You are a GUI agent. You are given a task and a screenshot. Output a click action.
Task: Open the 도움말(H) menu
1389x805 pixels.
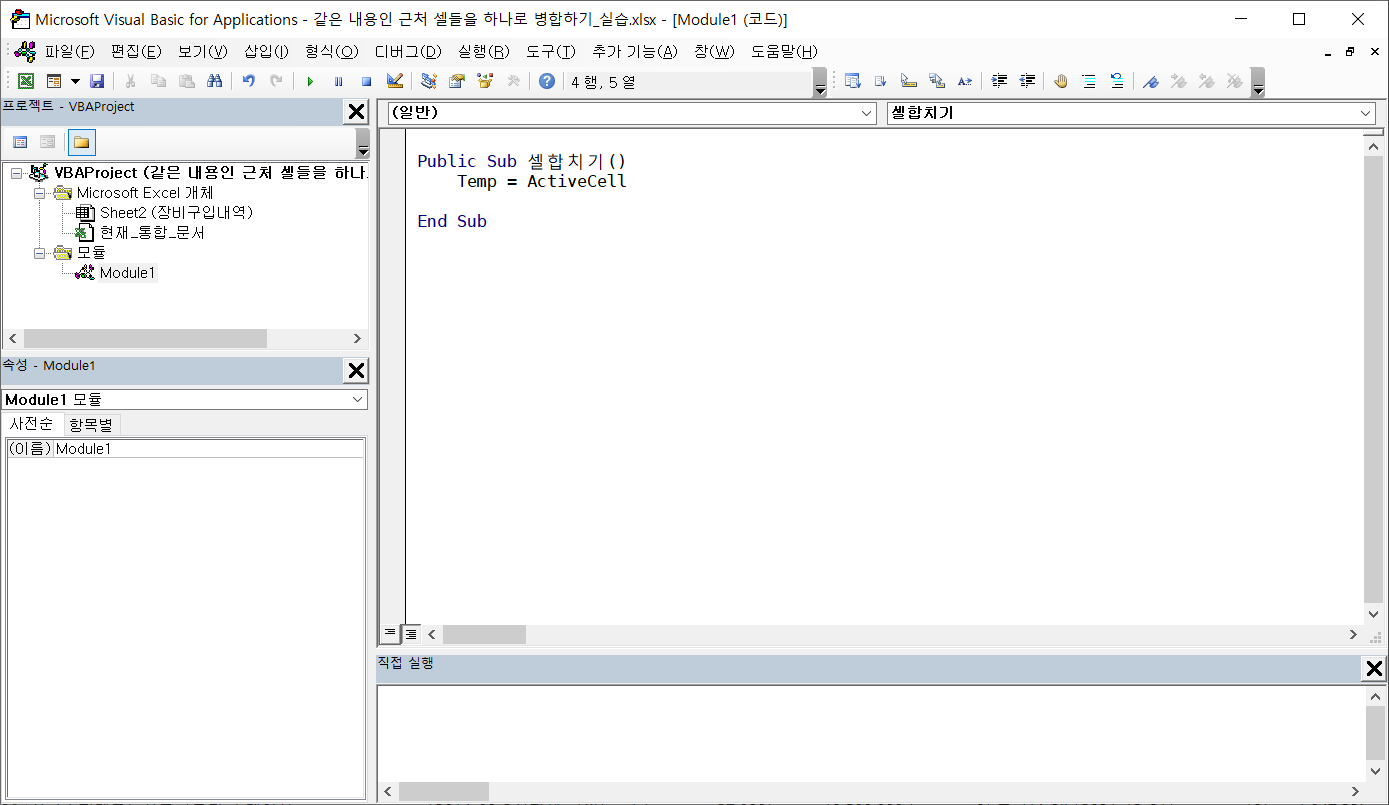click(784, 52)
